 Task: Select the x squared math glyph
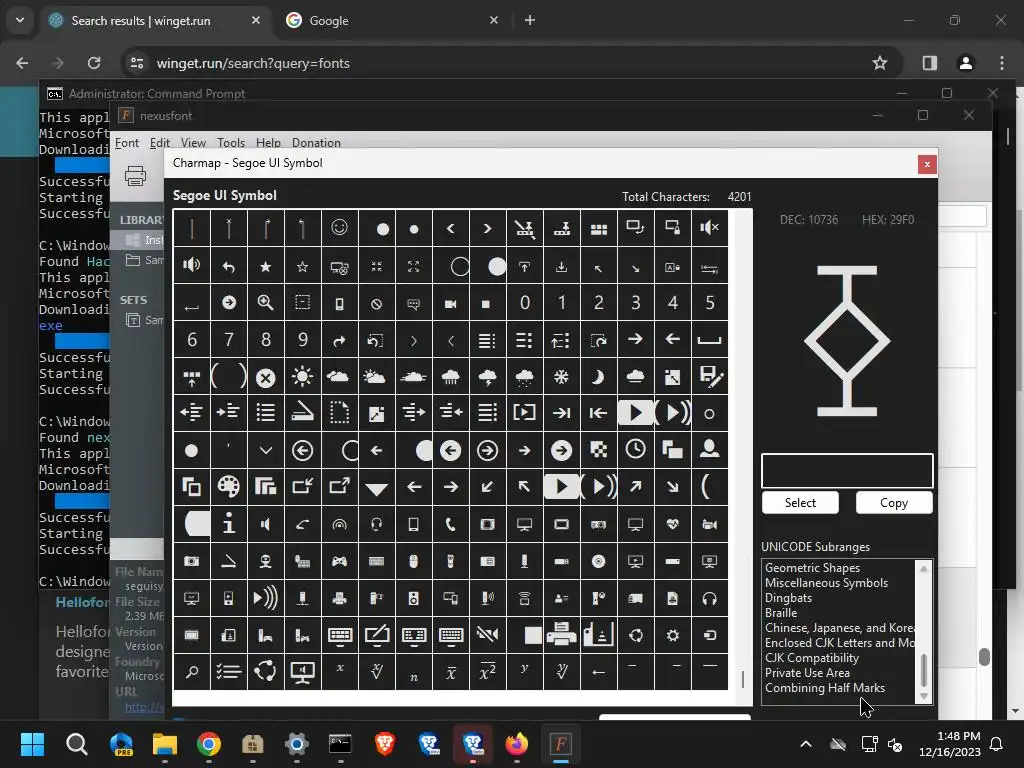tap(487, 672)
